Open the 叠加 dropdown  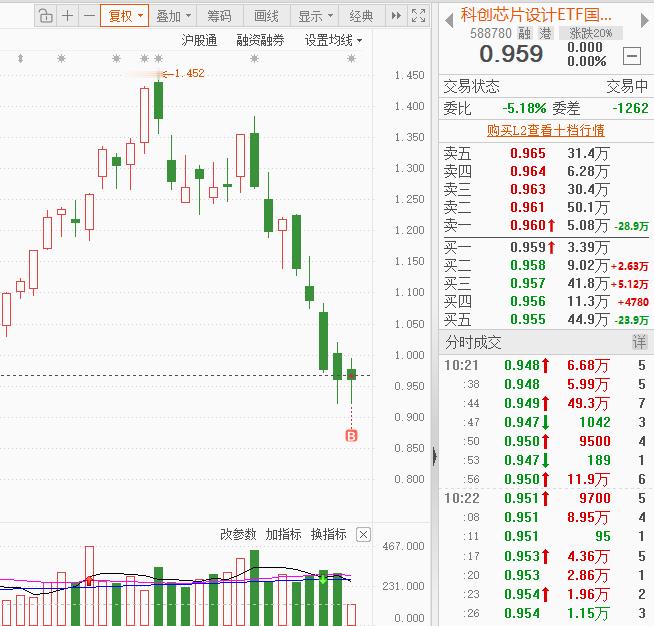click(x=173, y=16)
